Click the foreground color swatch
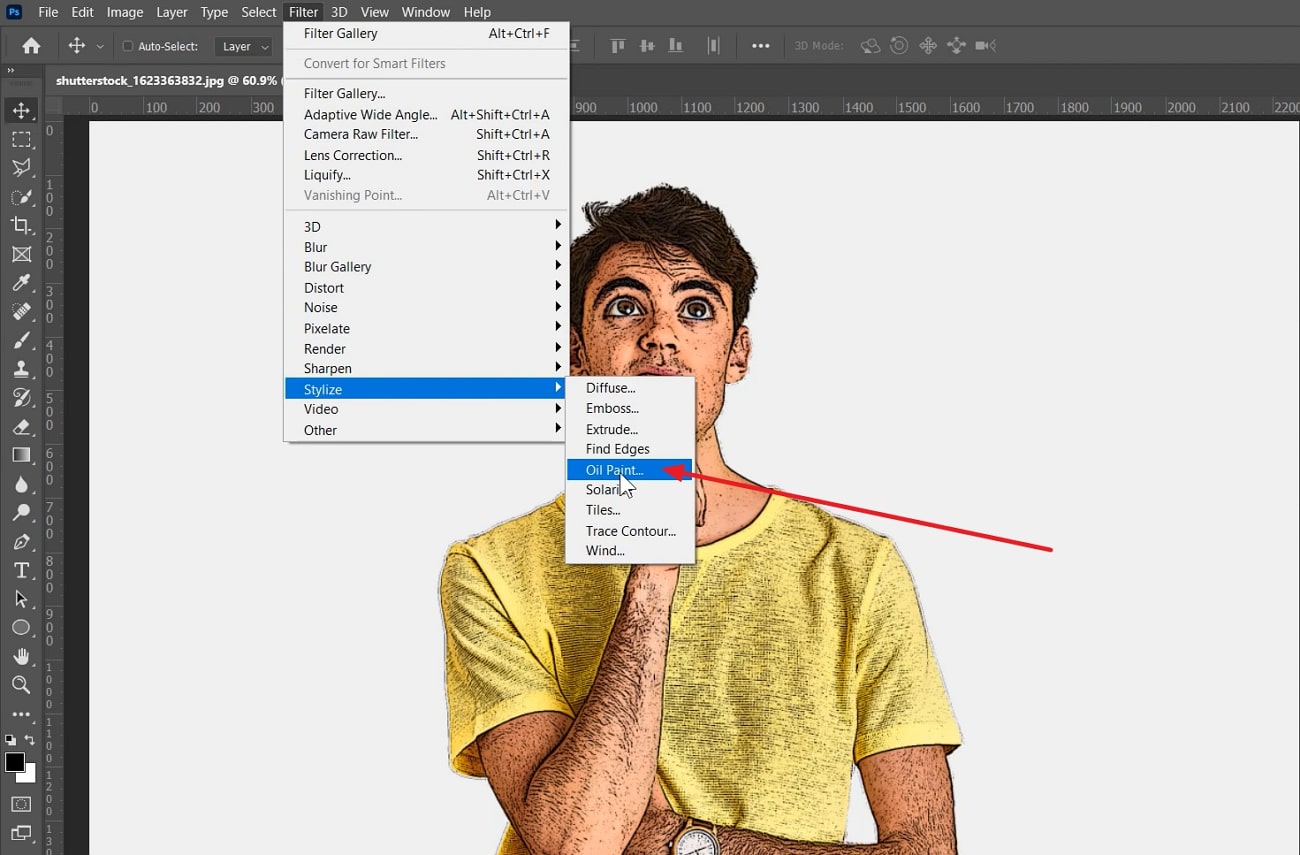The width and height of the screenshot is (1300, 855). coord(14,763)
